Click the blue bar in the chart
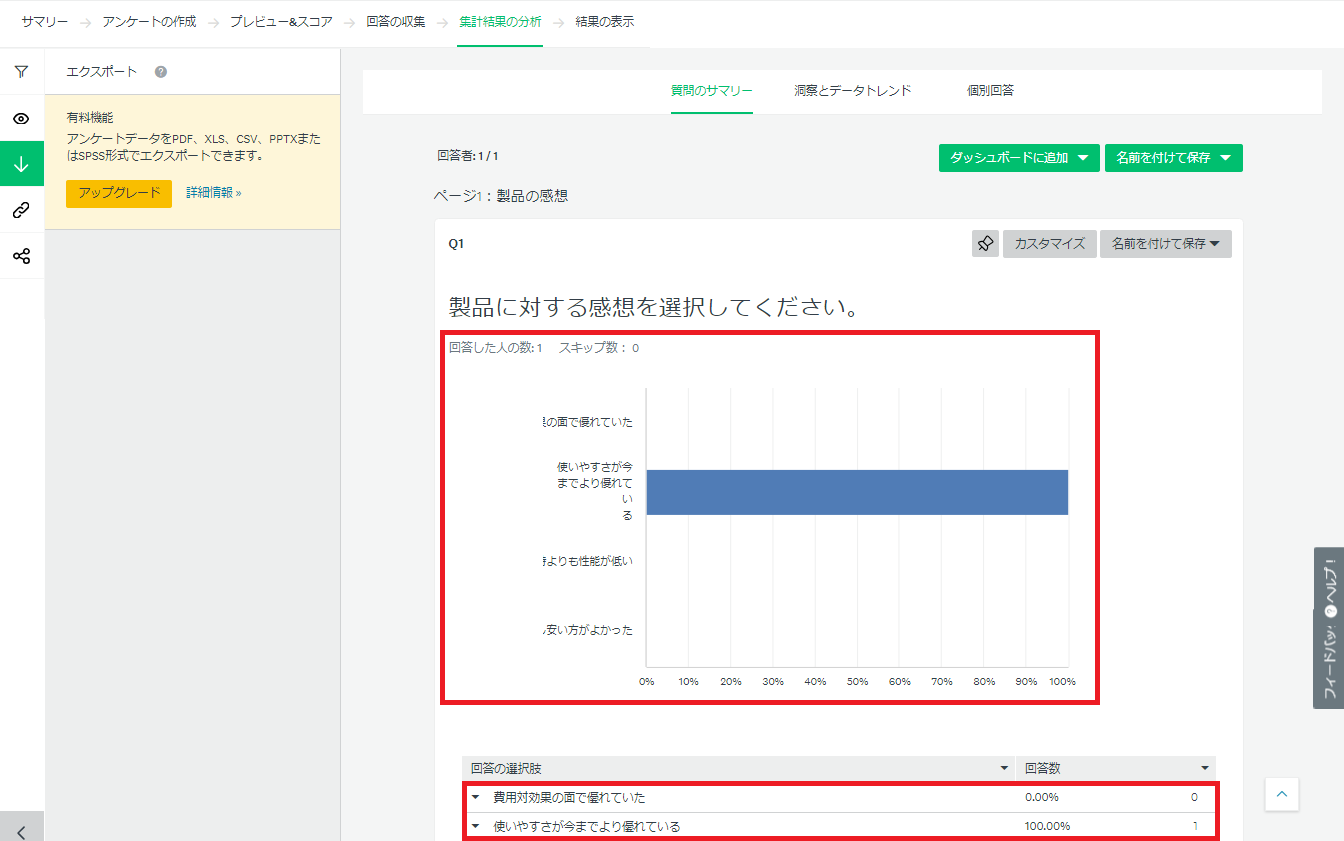This screenshot has height=841, width=1344. click(856, 492)
